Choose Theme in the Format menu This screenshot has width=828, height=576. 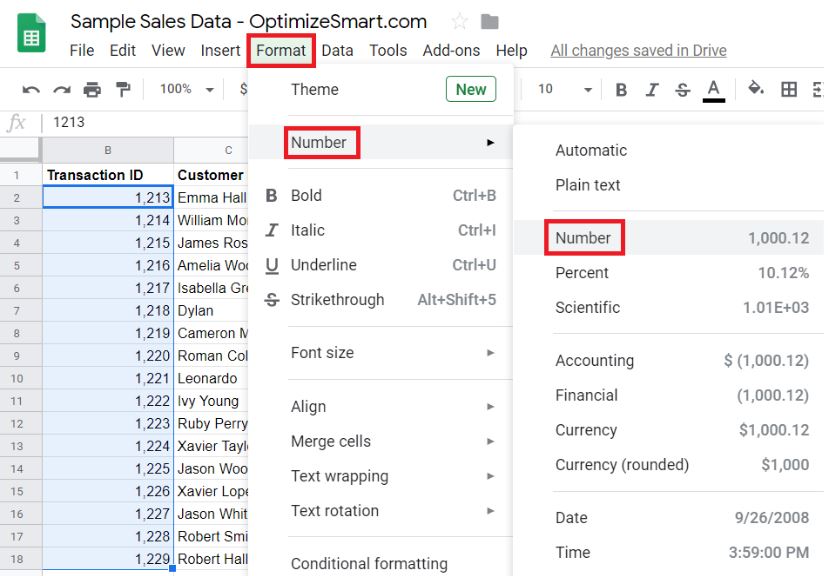click(x=380, y=89)
